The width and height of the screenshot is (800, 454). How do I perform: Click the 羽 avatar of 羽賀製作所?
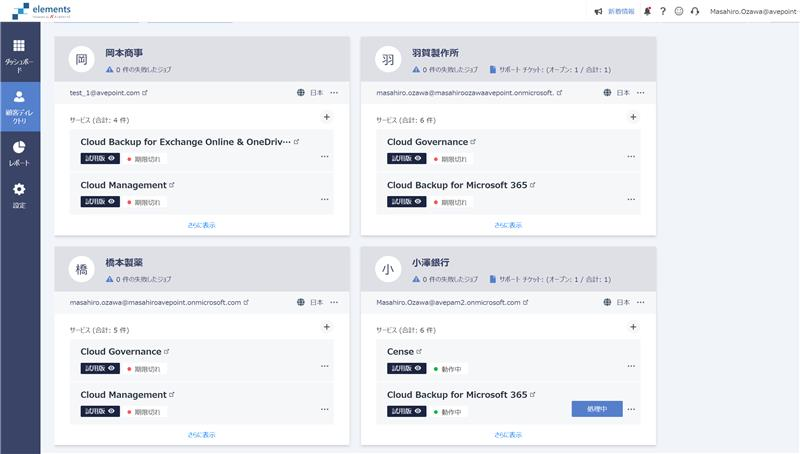tap(388, 60)
